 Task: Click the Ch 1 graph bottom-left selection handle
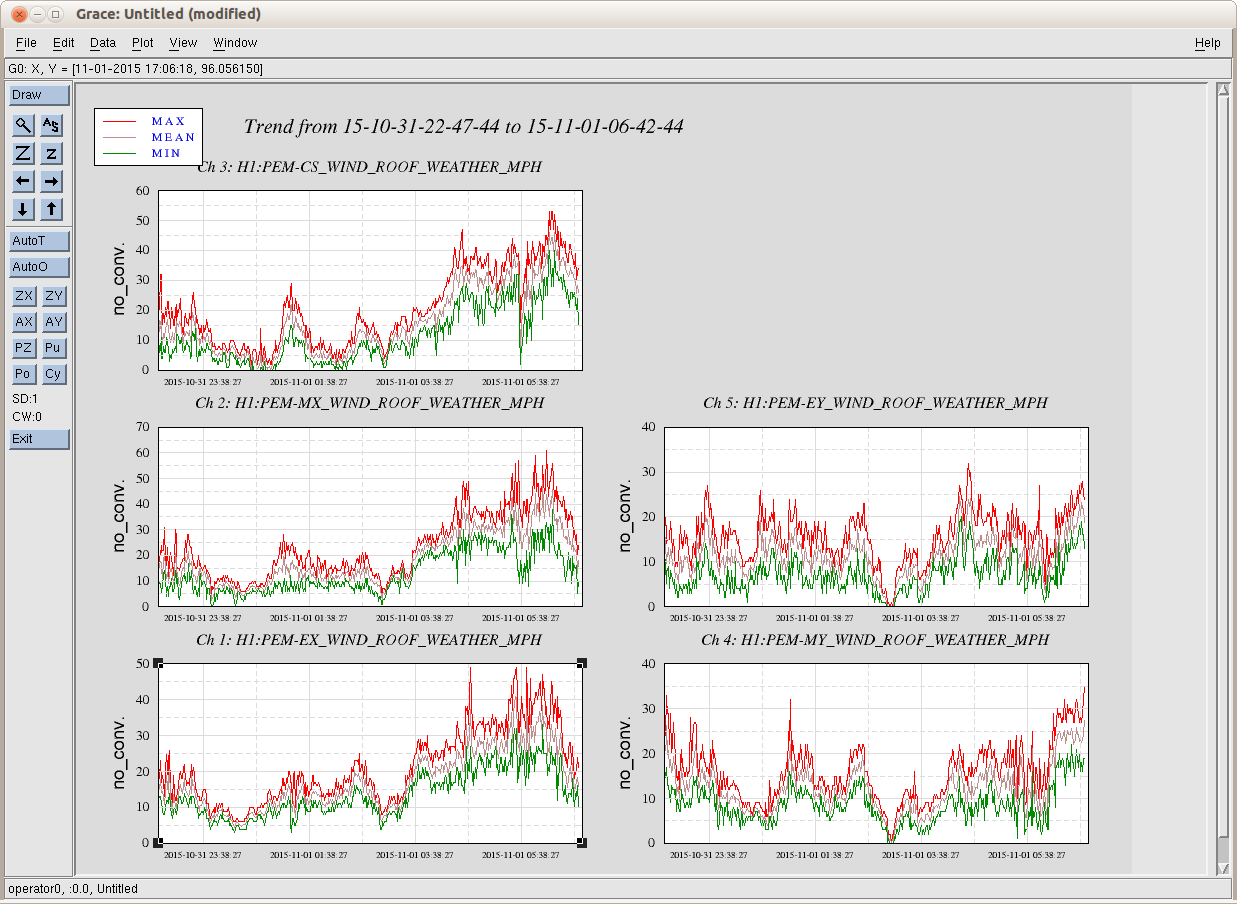159,843
